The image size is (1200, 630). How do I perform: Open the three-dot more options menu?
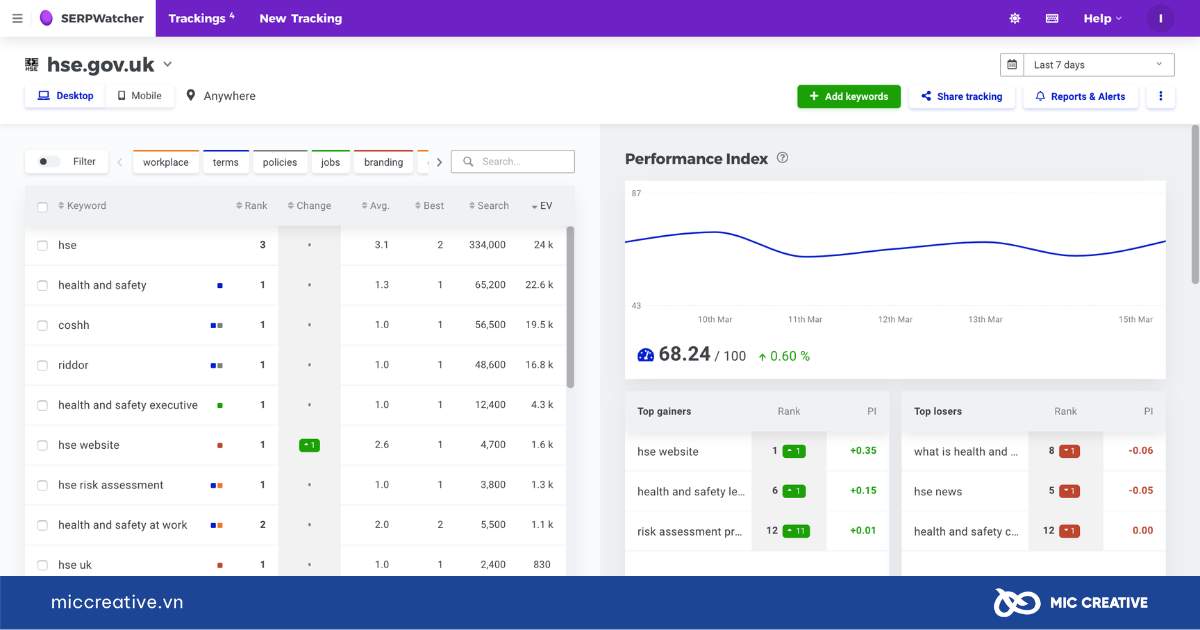(1161, 96)
